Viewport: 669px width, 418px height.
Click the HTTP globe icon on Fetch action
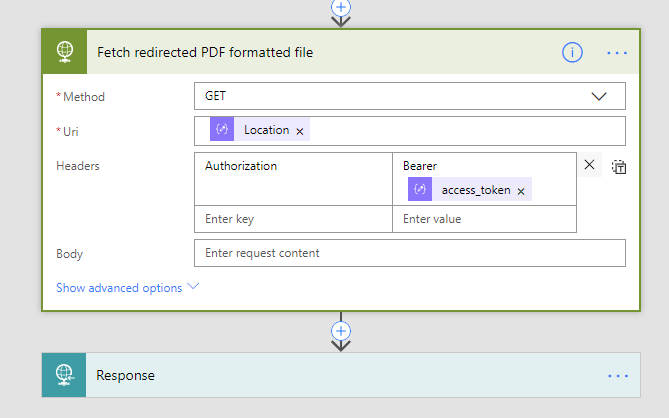(x=64, y=52)
